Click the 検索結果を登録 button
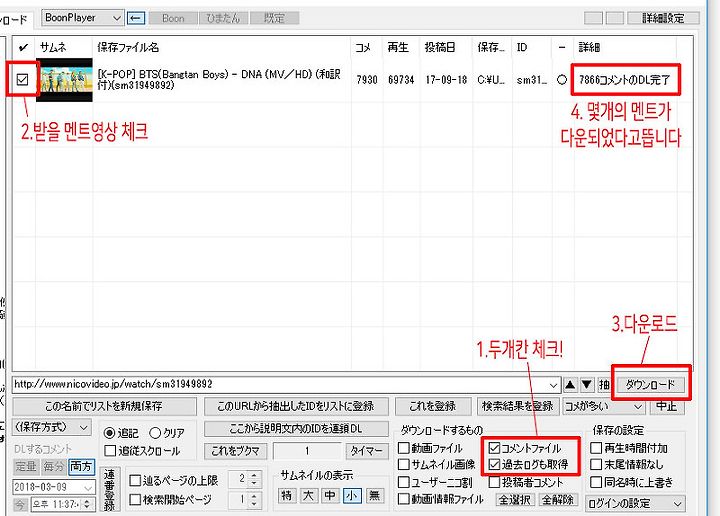 coord(518,406)
